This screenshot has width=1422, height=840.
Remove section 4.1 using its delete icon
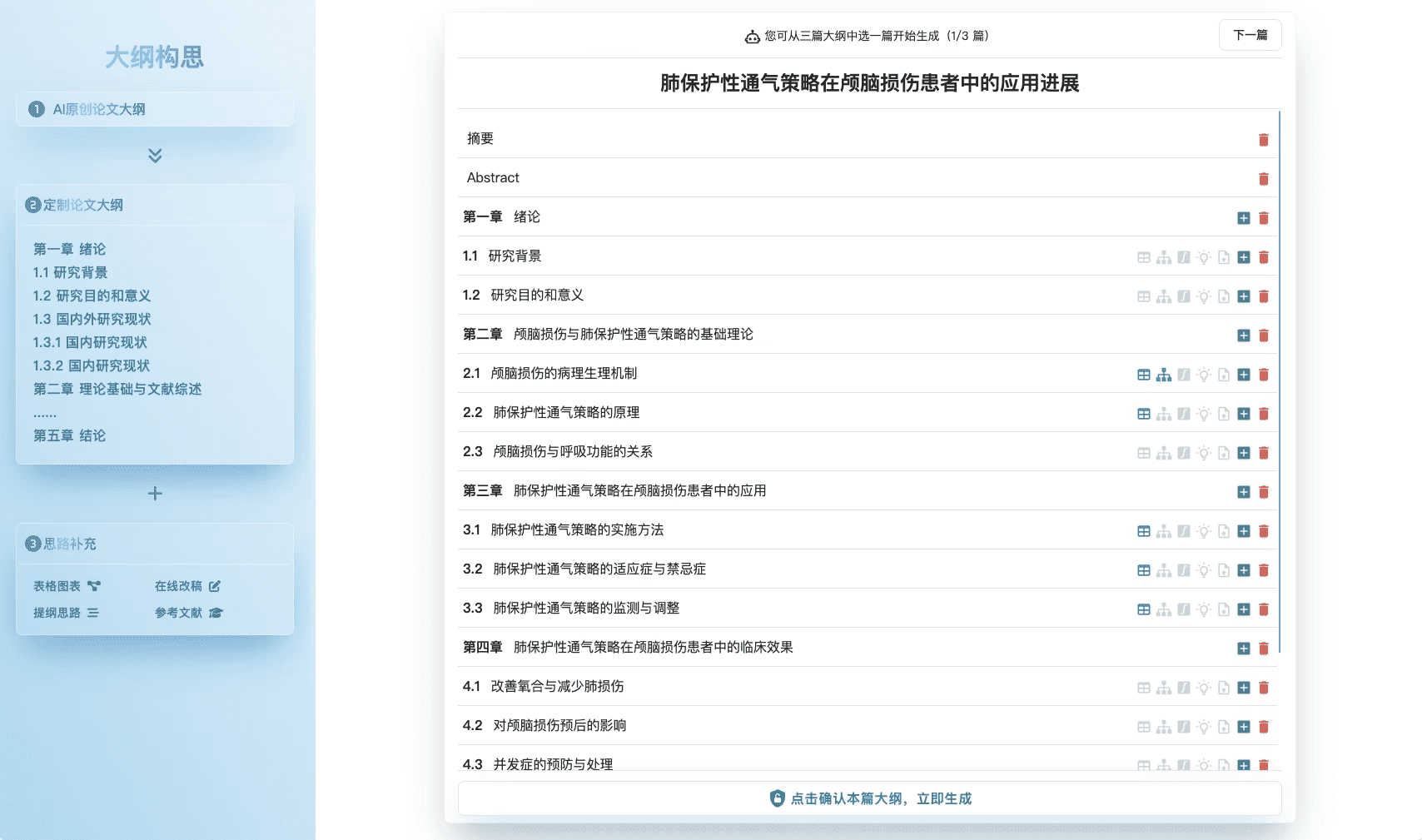1264,688
